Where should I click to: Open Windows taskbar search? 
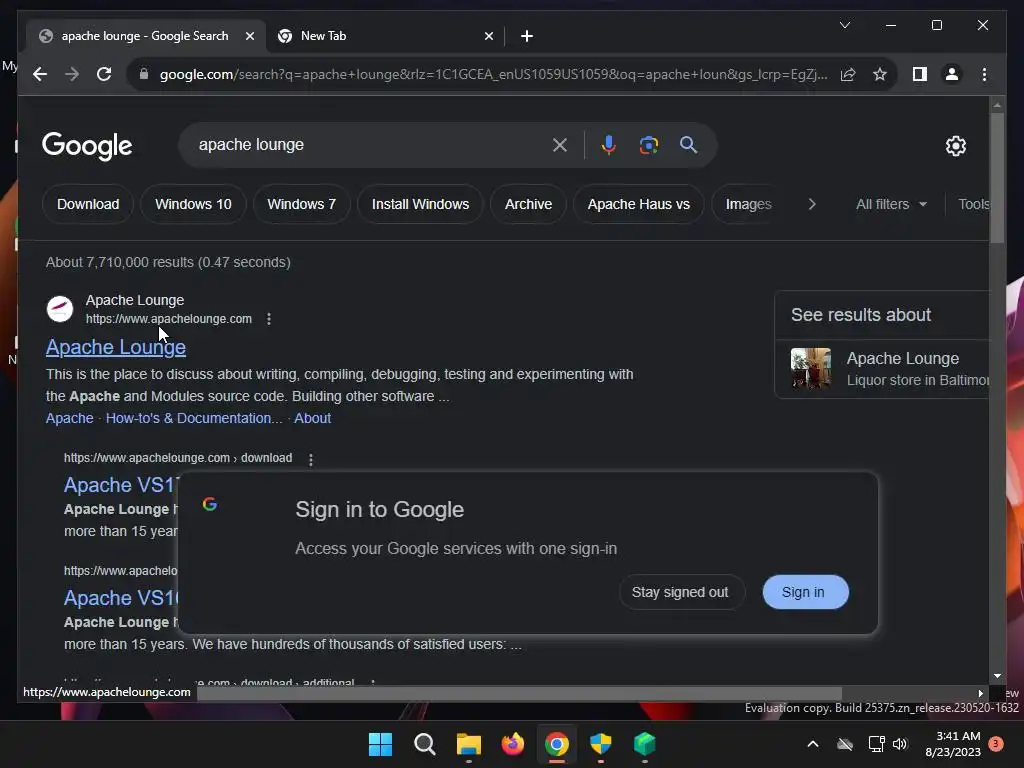point(424,744)
